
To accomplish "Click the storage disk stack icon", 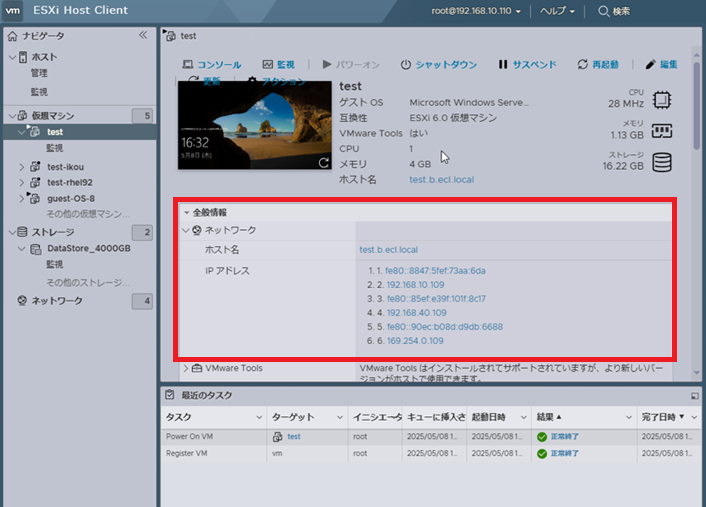I will [x=662, y=163].
